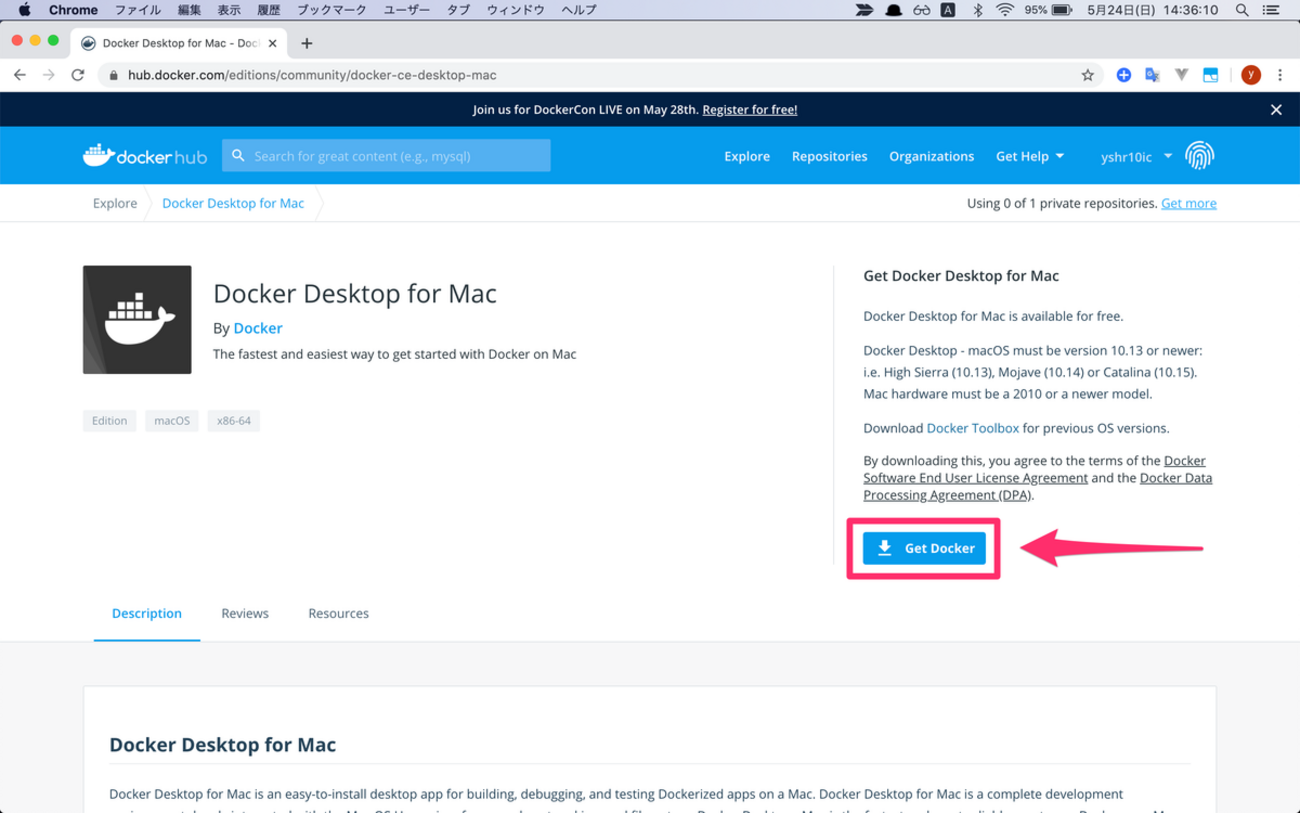Screen dimensions: 1300x813
Task: Click the input source A icon
Action: pyautogui.click(x=948, y=10)
